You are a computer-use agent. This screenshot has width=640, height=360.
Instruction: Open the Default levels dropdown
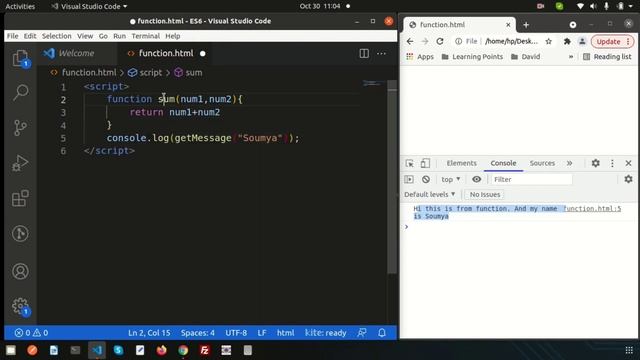(x=430, y=194)
